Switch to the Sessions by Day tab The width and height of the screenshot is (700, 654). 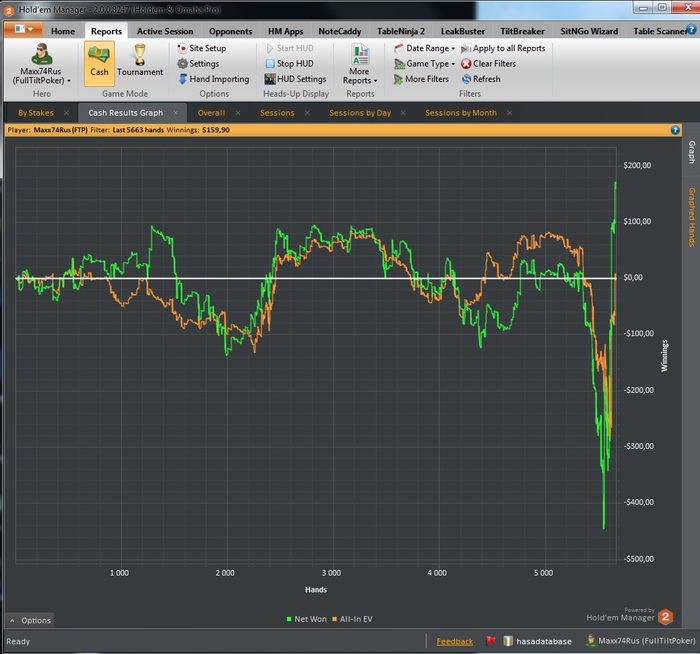(x=360, y=113)
